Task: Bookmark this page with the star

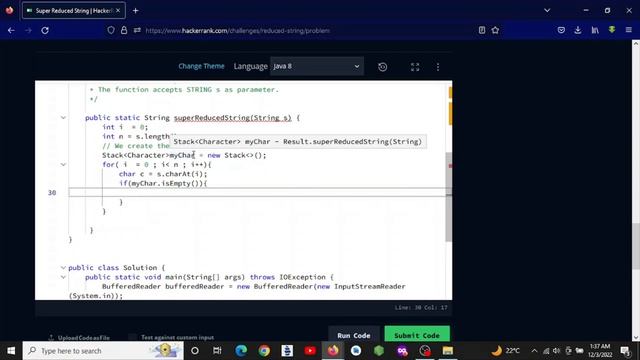Action: coord(496,30)
